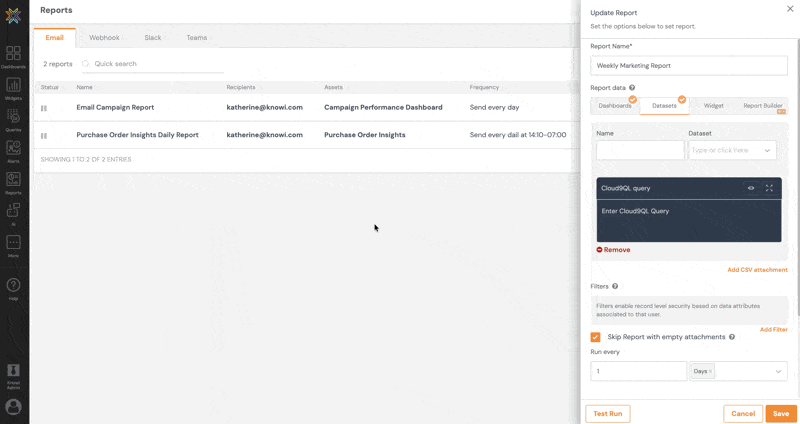Click the Test Run button
Screen dimensions: 800x424
click(x=607, y=413)
